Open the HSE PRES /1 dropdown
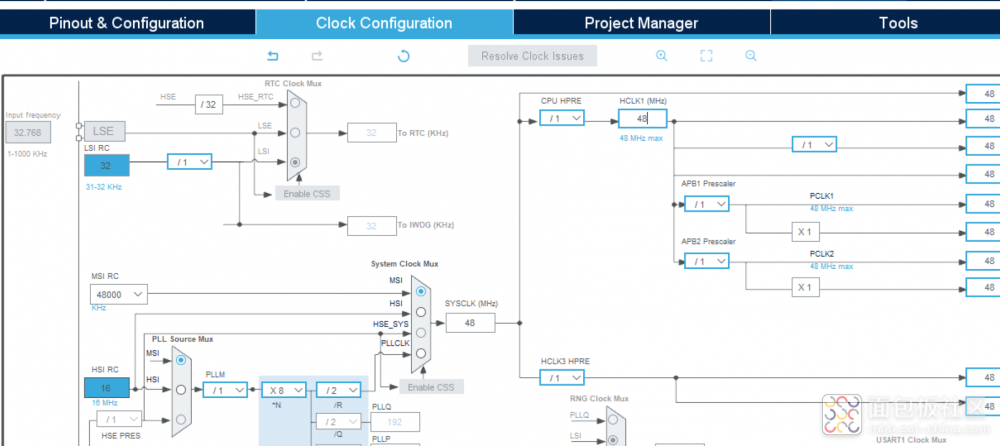The height and width of the screenshot is (446, 1000). (x=119, y=419)
